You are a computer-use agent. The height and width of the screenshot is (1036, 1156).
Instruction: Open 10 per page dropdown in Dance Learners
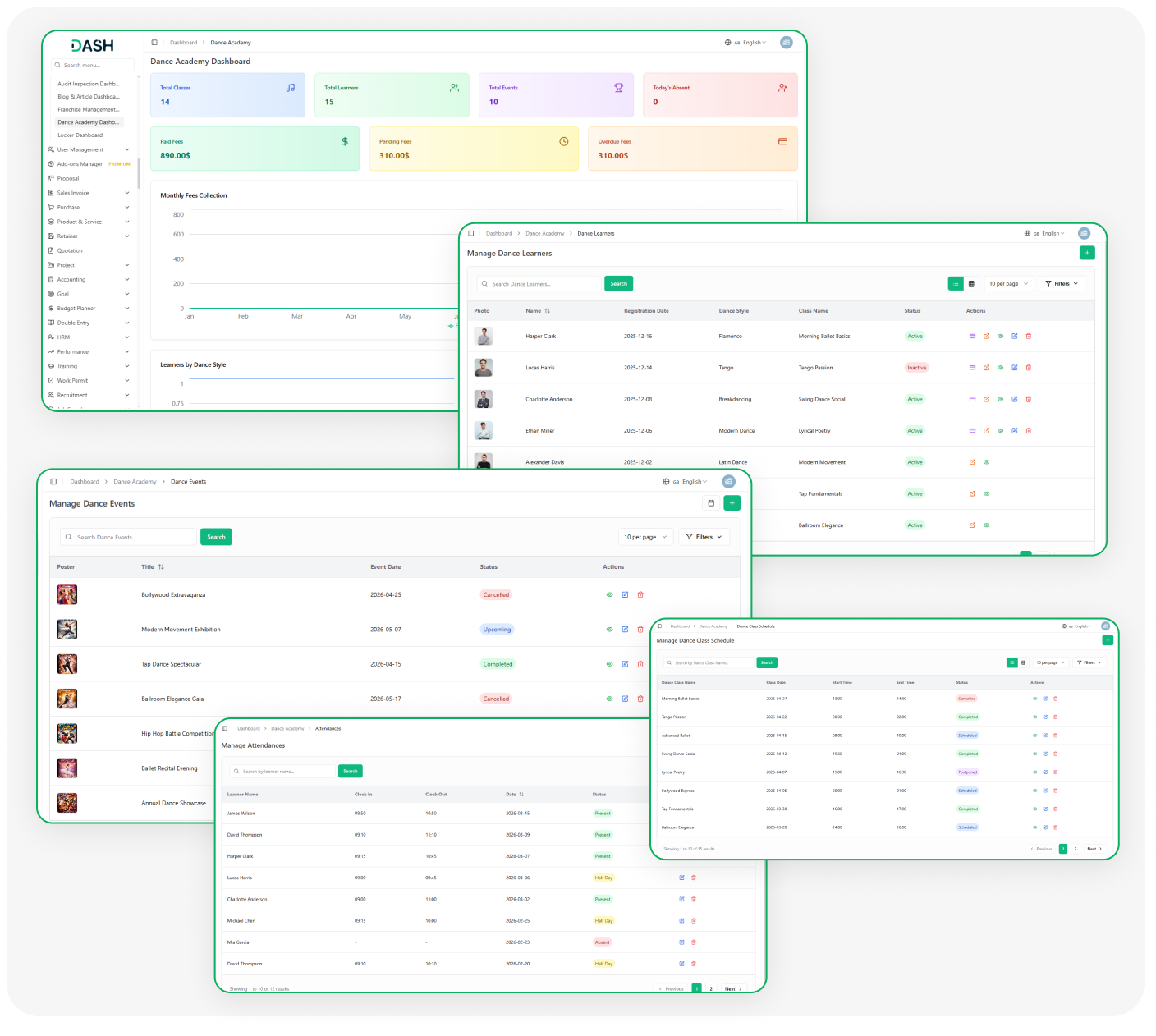tap(1008, 283)
